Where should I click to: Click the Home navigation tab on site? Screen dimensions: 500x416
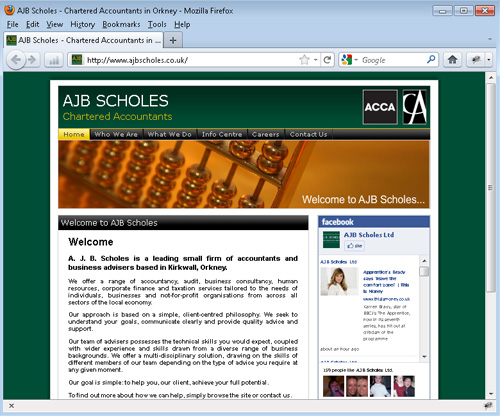74,134
